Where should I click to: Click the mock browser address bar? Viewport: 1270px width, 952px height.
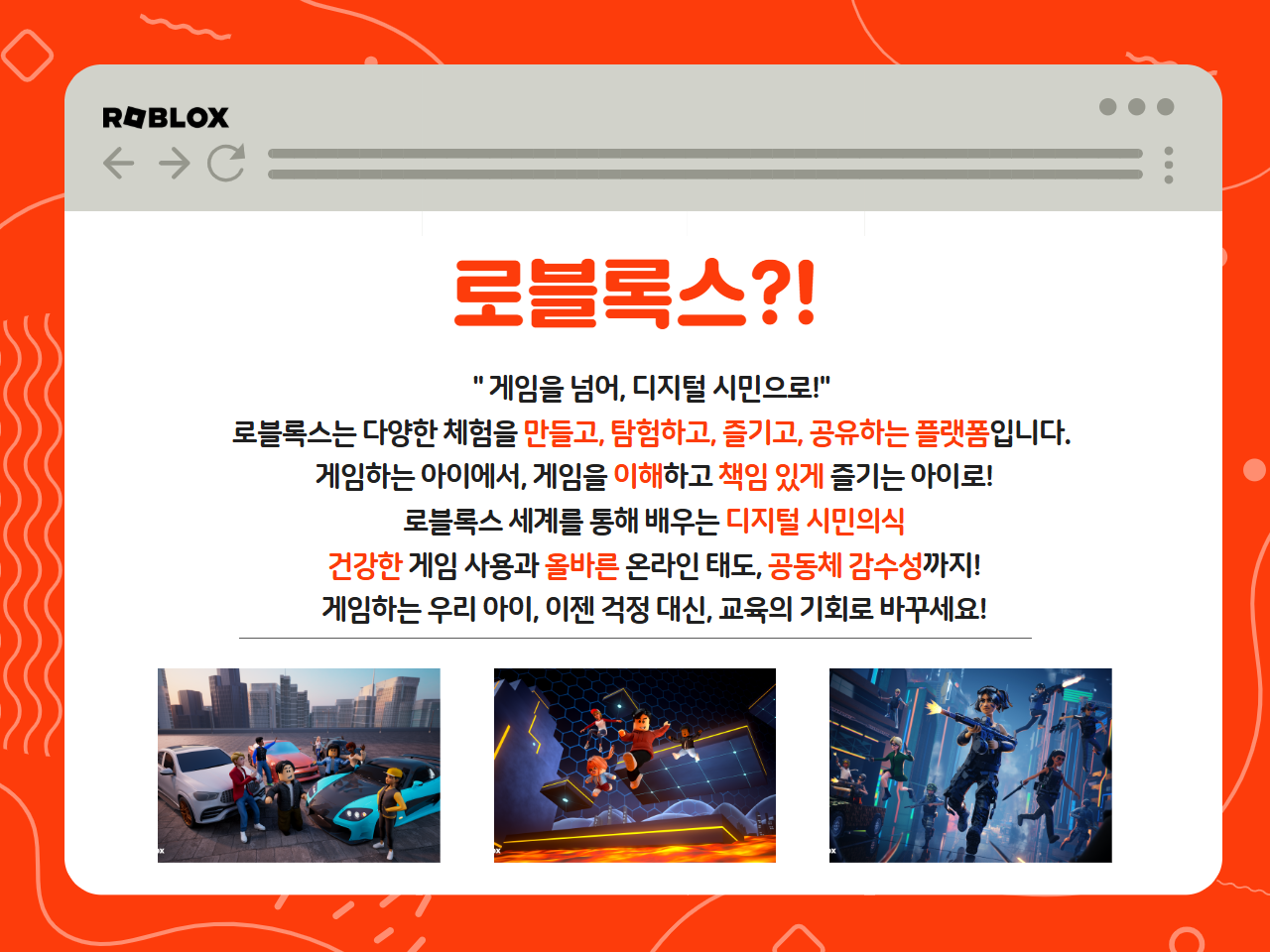tap(704, 164)
